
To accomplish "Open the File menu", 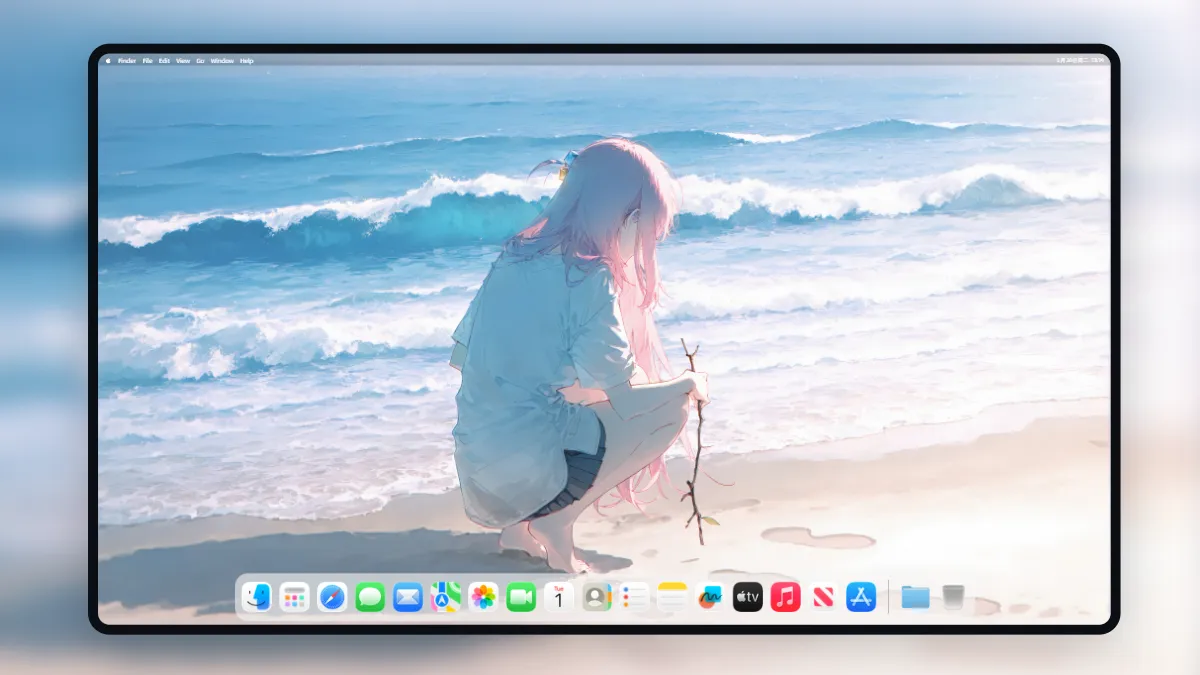I will click(x=147, y=61).
